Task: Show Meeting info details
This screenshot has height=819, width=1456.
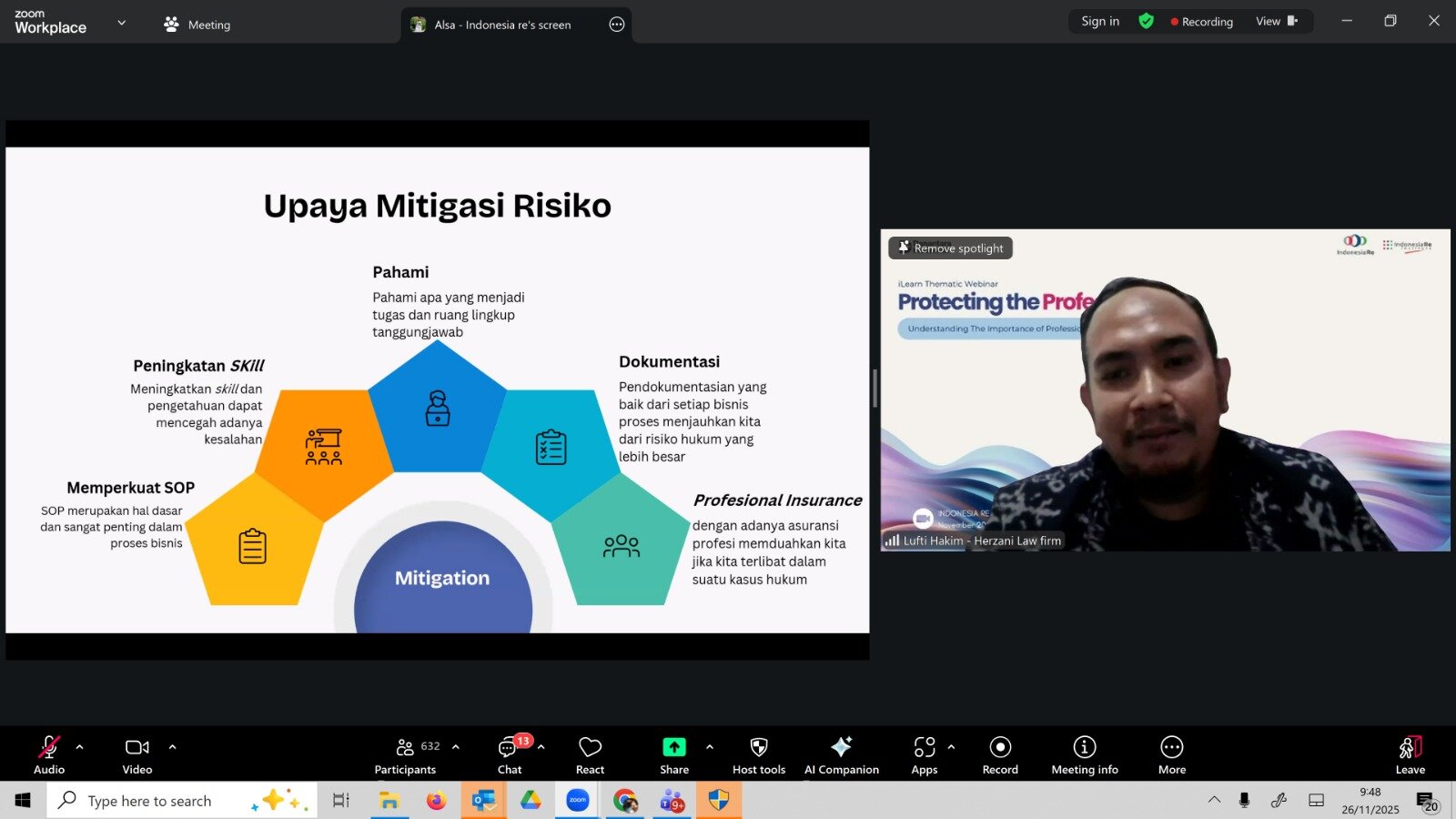Action: (x=1085, y=754)
